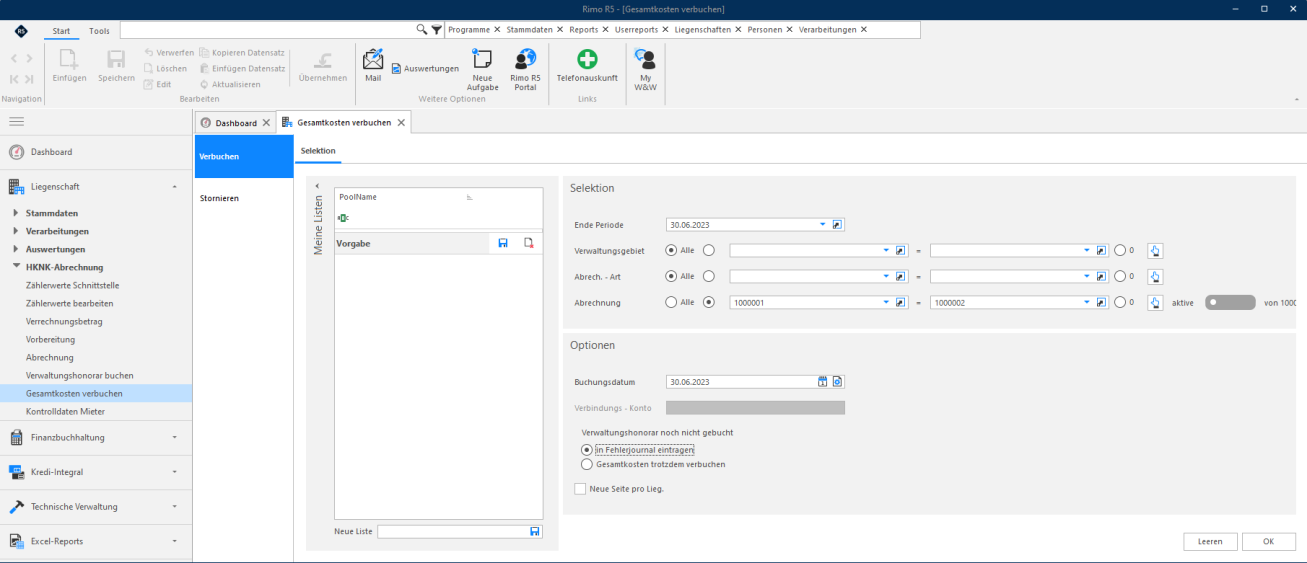The height and width of the screenshot is (563, 1307).
Task: Click lookup icon next to 1000002 field
Action: coord(1101,302)
